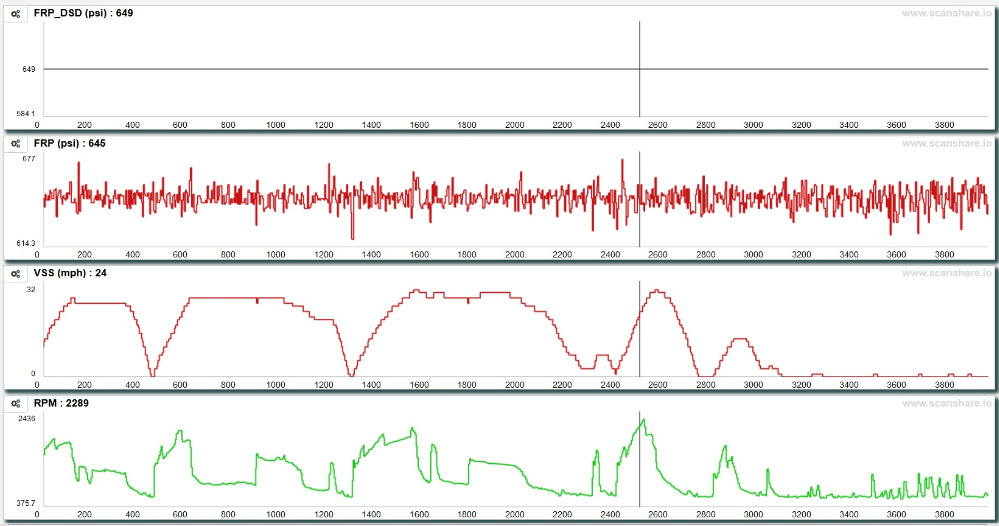Click vertical cursor line in FRP_DSD chart
Screen dimensions: 999x526
click(640, 60)
